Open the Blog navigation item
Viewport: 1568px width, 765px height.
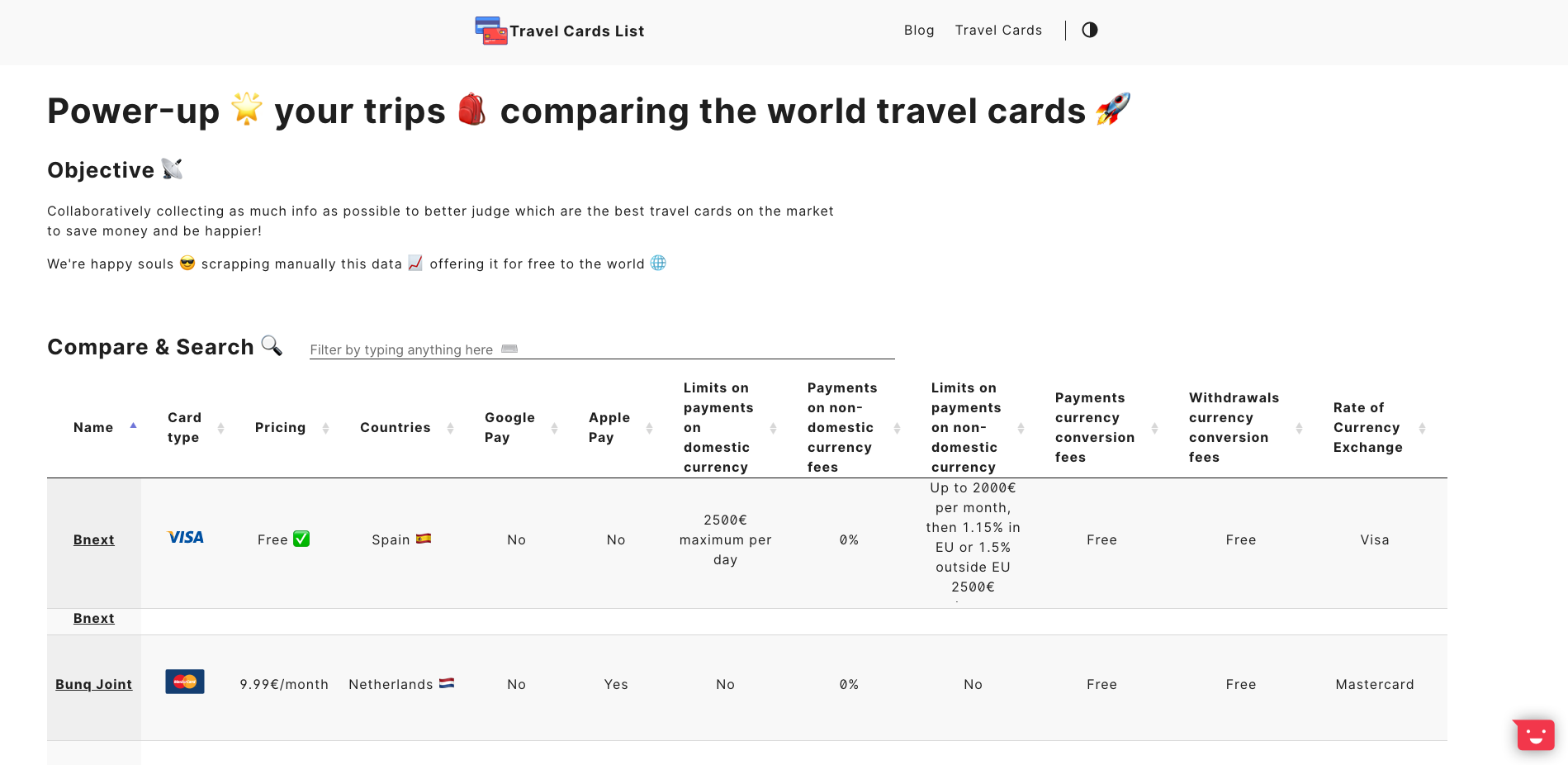919,30
